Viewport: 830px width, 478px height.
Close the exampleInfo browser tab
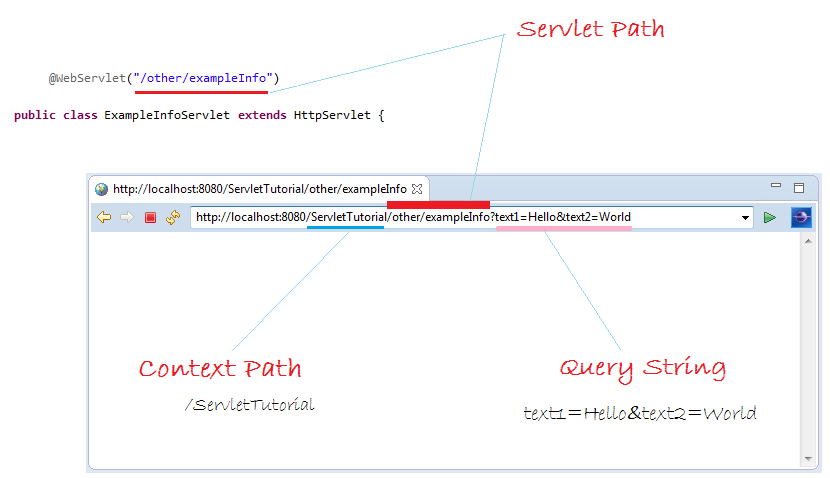tap(418, 189)
